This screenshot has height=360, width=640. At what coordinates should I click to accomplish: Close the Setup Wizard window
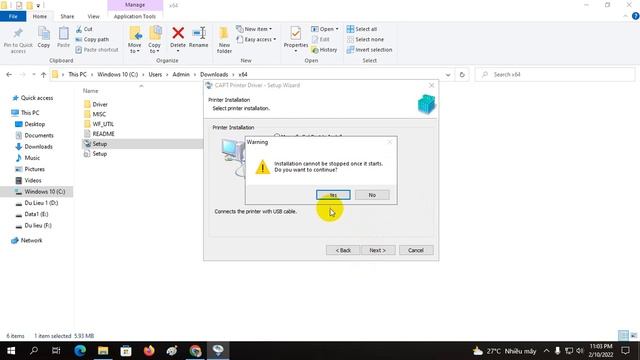[x=431, y=85]
